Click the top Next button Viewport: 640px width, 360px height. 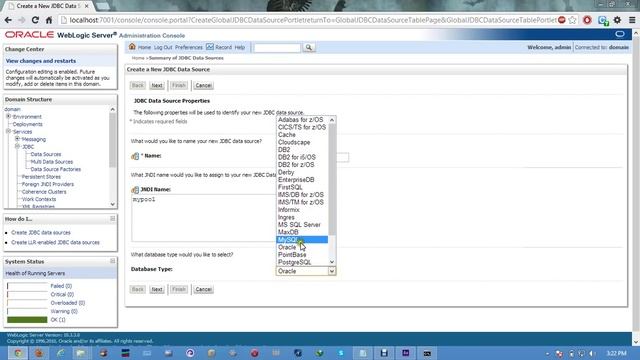point(157,85)
